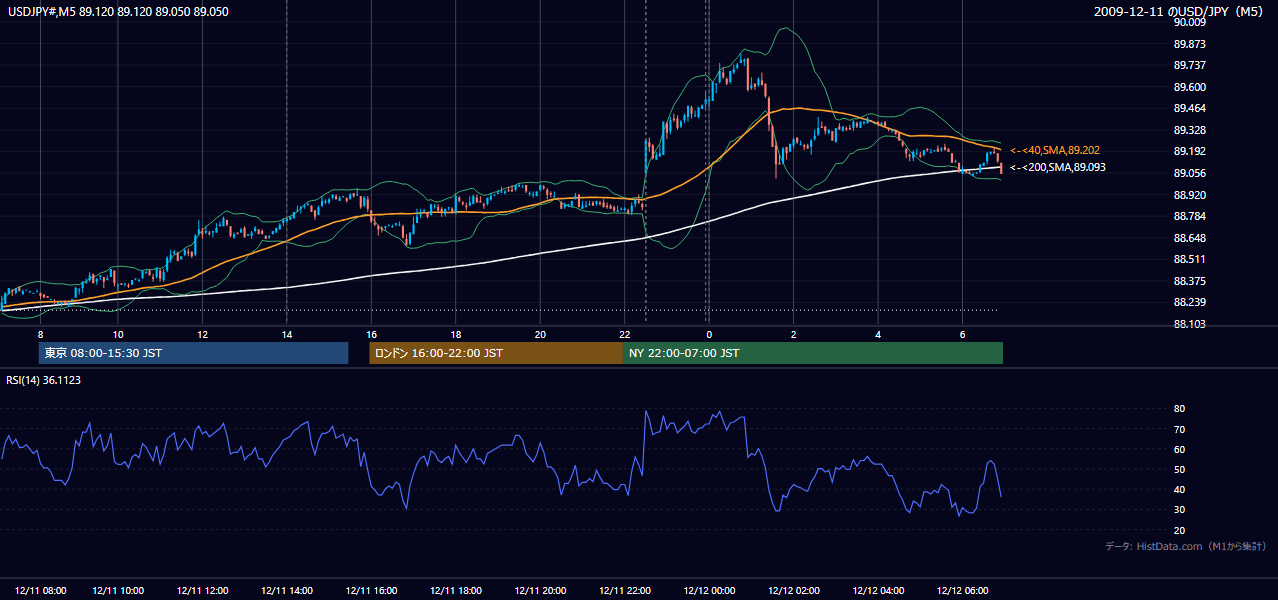Click bottom time label 12/11 12:00

202,590
